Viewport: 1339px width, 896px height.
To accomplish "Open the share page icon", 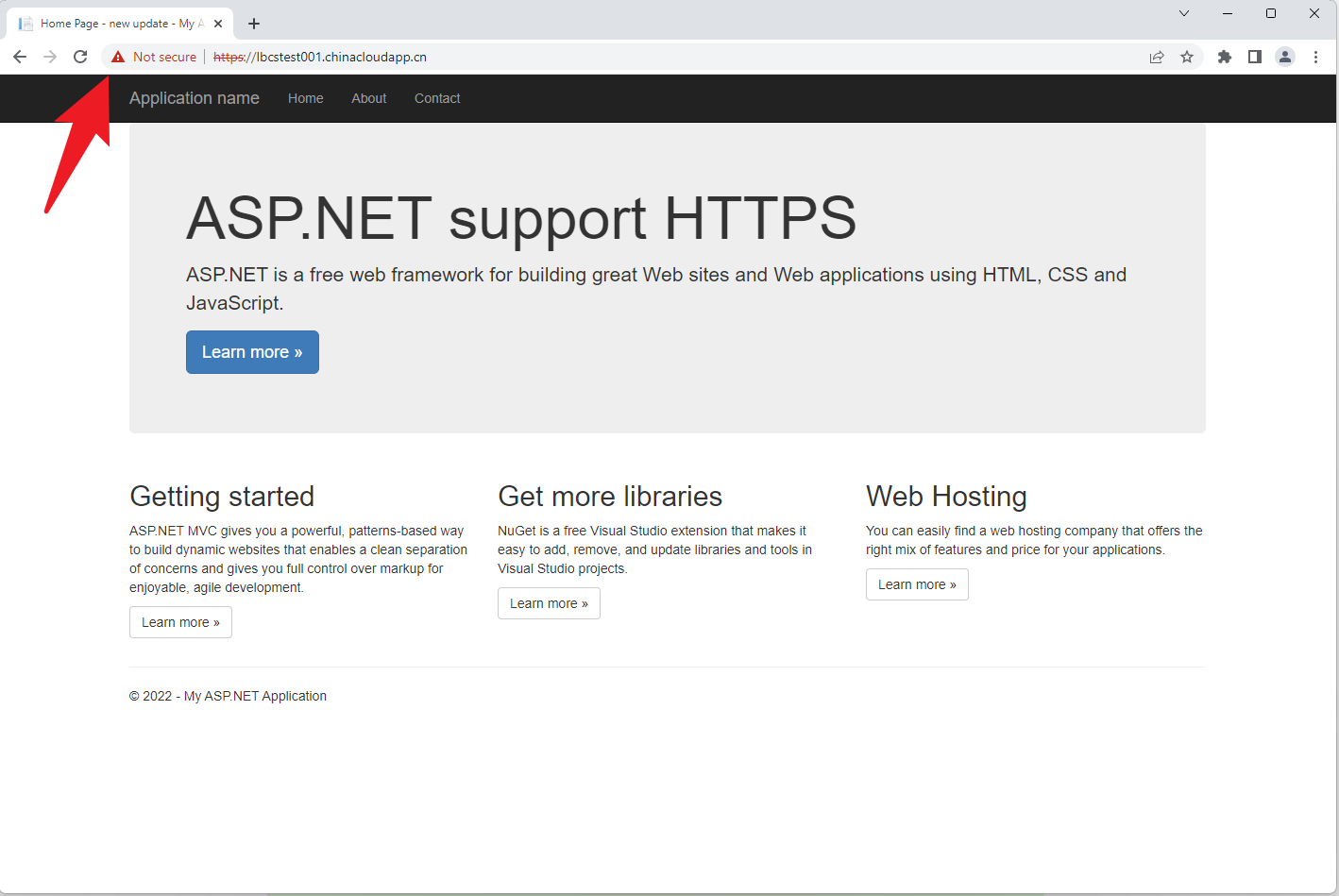I will pos(1157,57).
